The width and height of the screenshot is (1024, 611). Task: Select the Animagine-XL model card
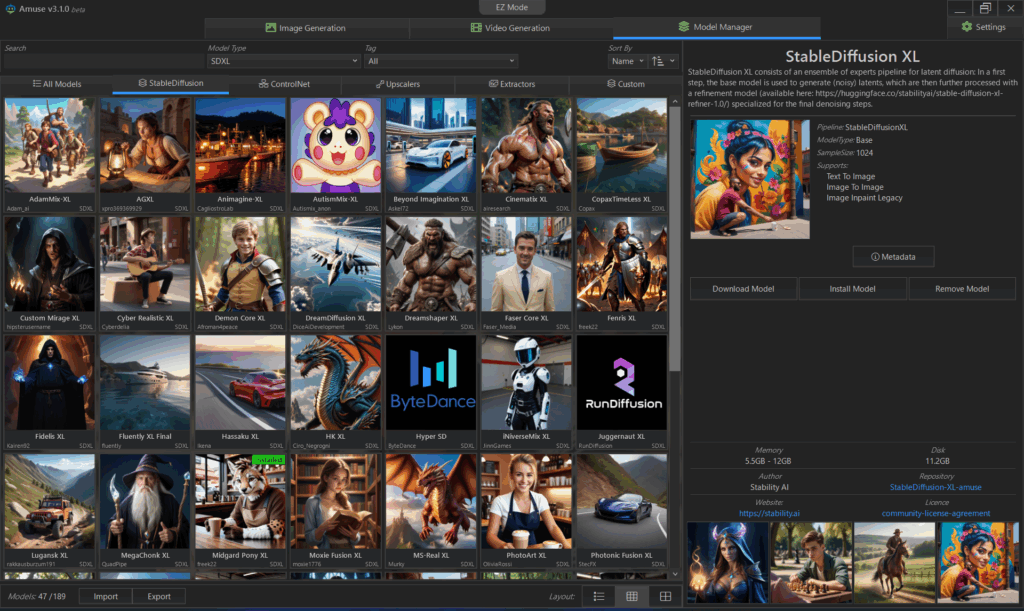(240, 155)
